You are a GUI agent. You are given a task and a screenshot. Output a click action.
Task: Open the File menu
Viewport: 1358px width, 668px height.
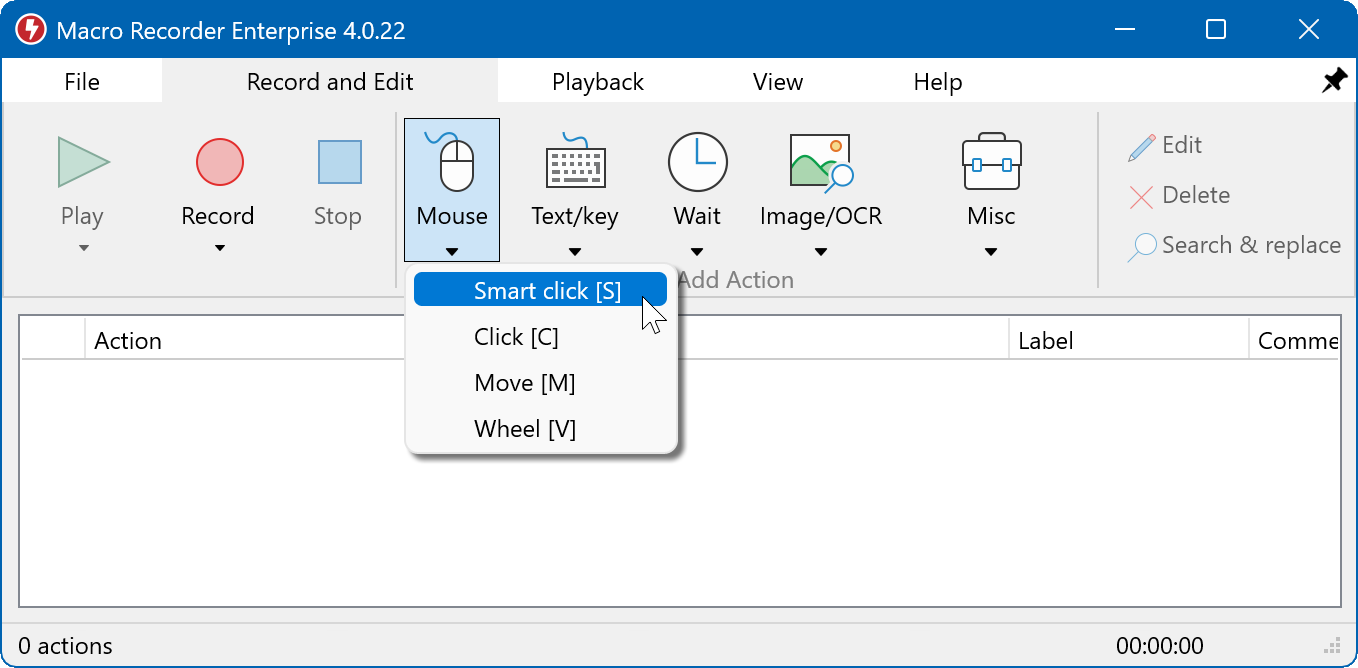pos(82,81)
